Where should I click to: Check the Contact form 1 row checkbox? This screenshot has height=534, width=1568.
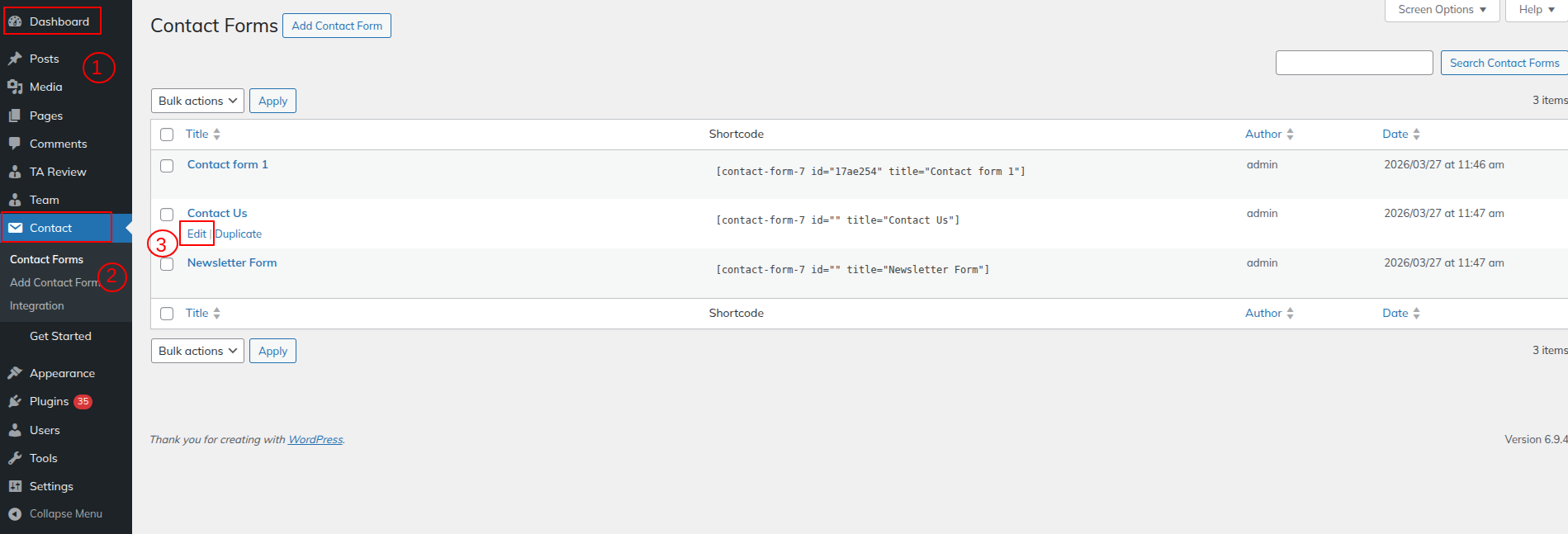(167, 166)
